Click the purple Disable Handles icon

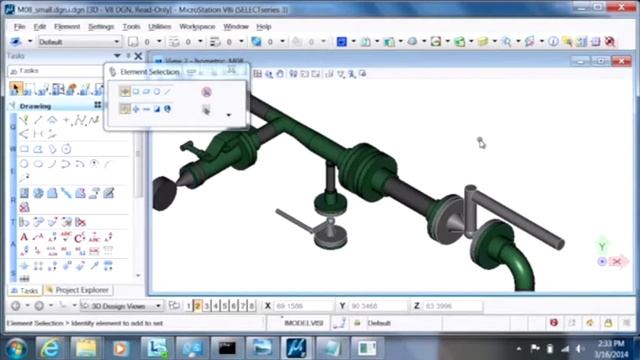(x=207, y=92)
